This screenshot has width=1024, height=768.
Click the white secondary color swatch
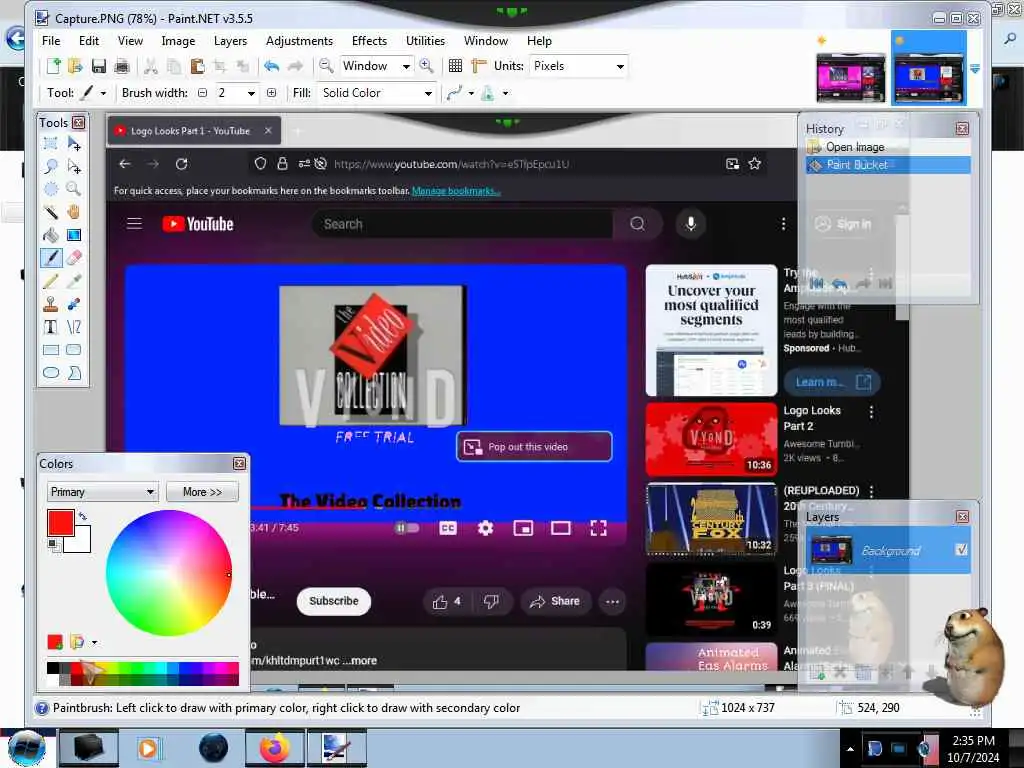point(81,542)
